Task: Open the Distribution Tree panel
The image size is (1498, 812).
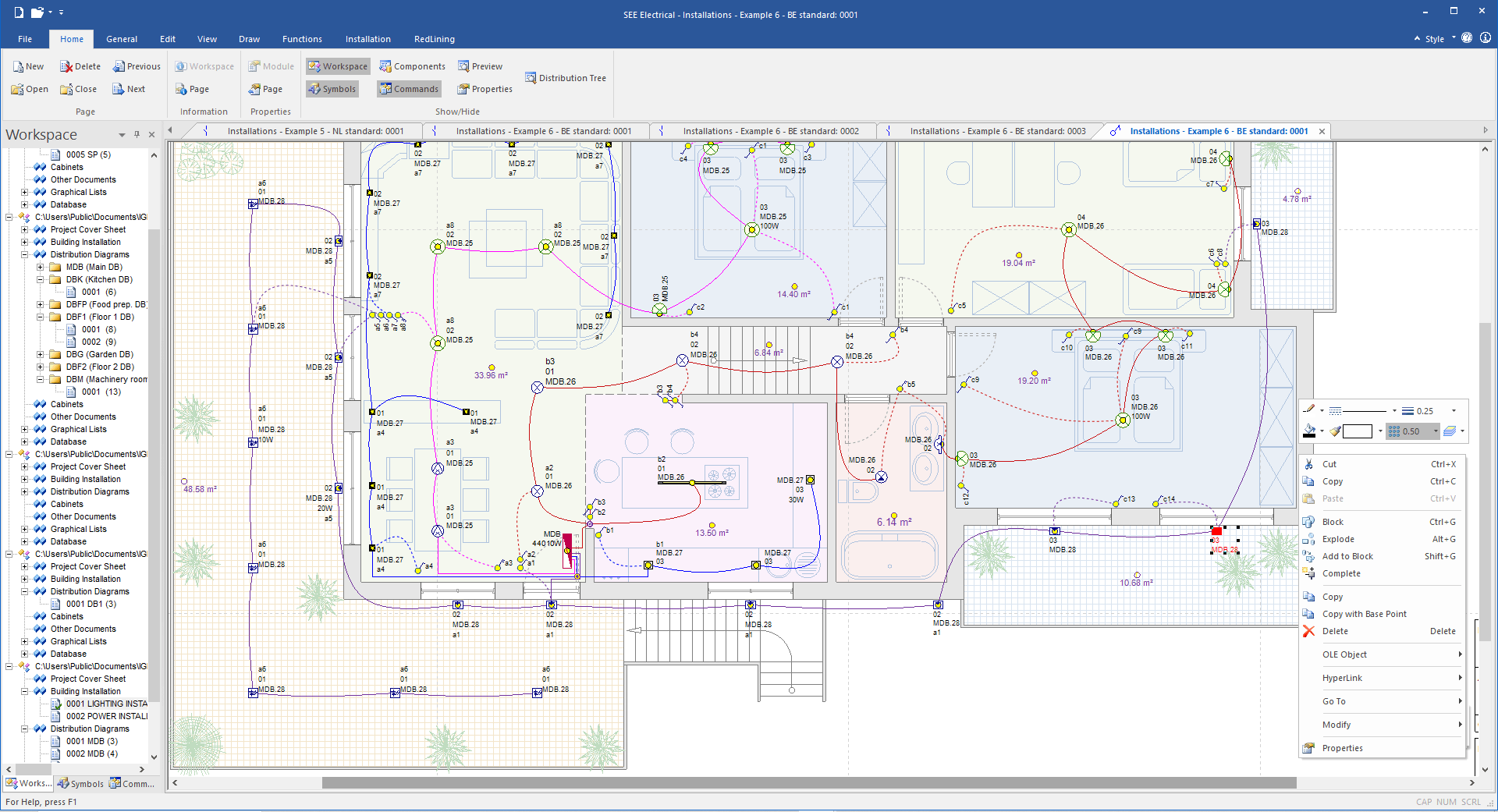Action: (566, 77)
